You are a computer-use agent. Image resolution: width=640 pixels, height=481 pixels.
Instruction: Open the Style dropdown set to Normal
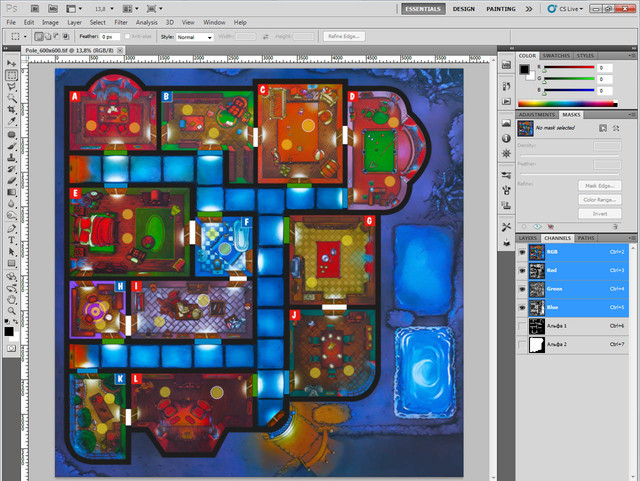coord(195,37)
